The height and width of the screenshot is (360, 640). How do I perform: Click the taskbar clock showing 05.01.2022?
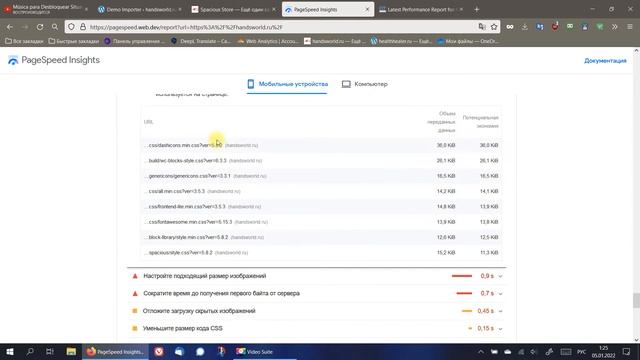click(603, 351)
